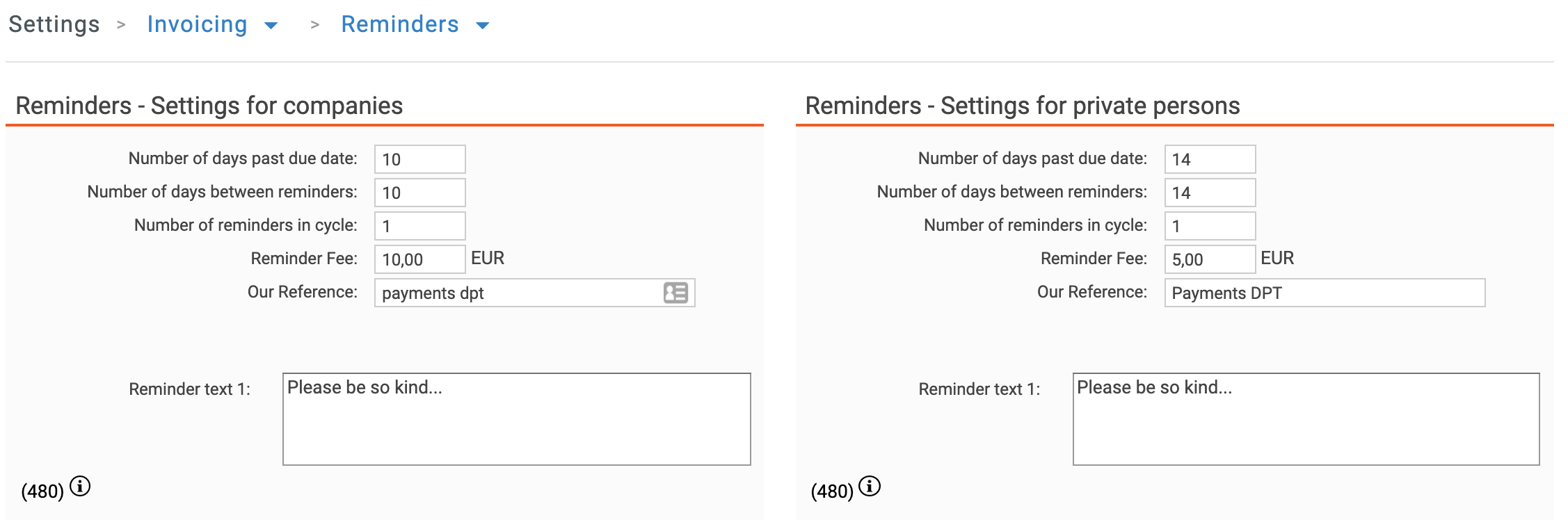Screen dimensions: 1568x520
Task: Go to Settings in the breadcrumb
Action: pos(54,24)
